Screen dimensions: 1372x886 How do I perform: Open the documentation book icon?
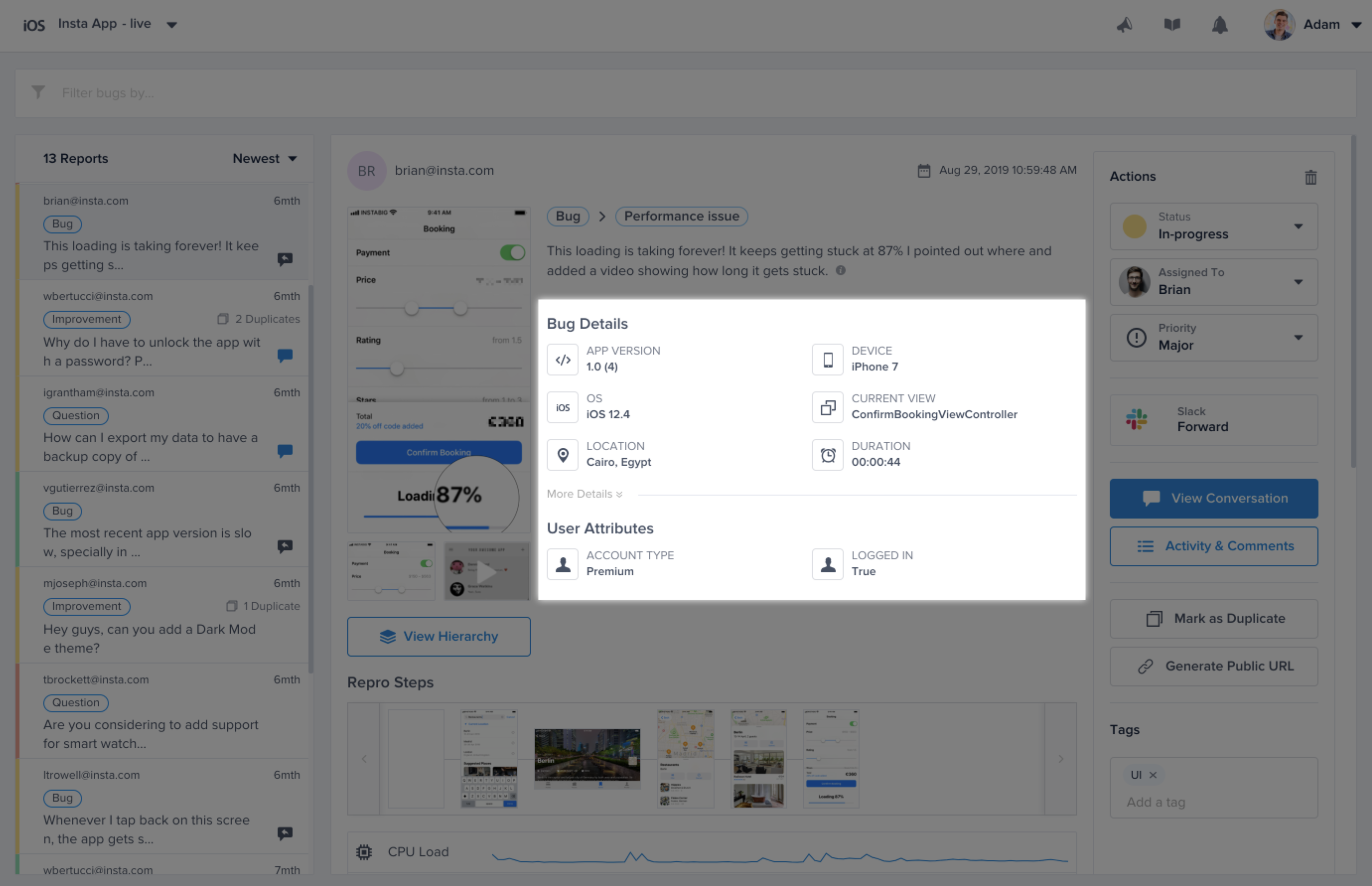1172,25
